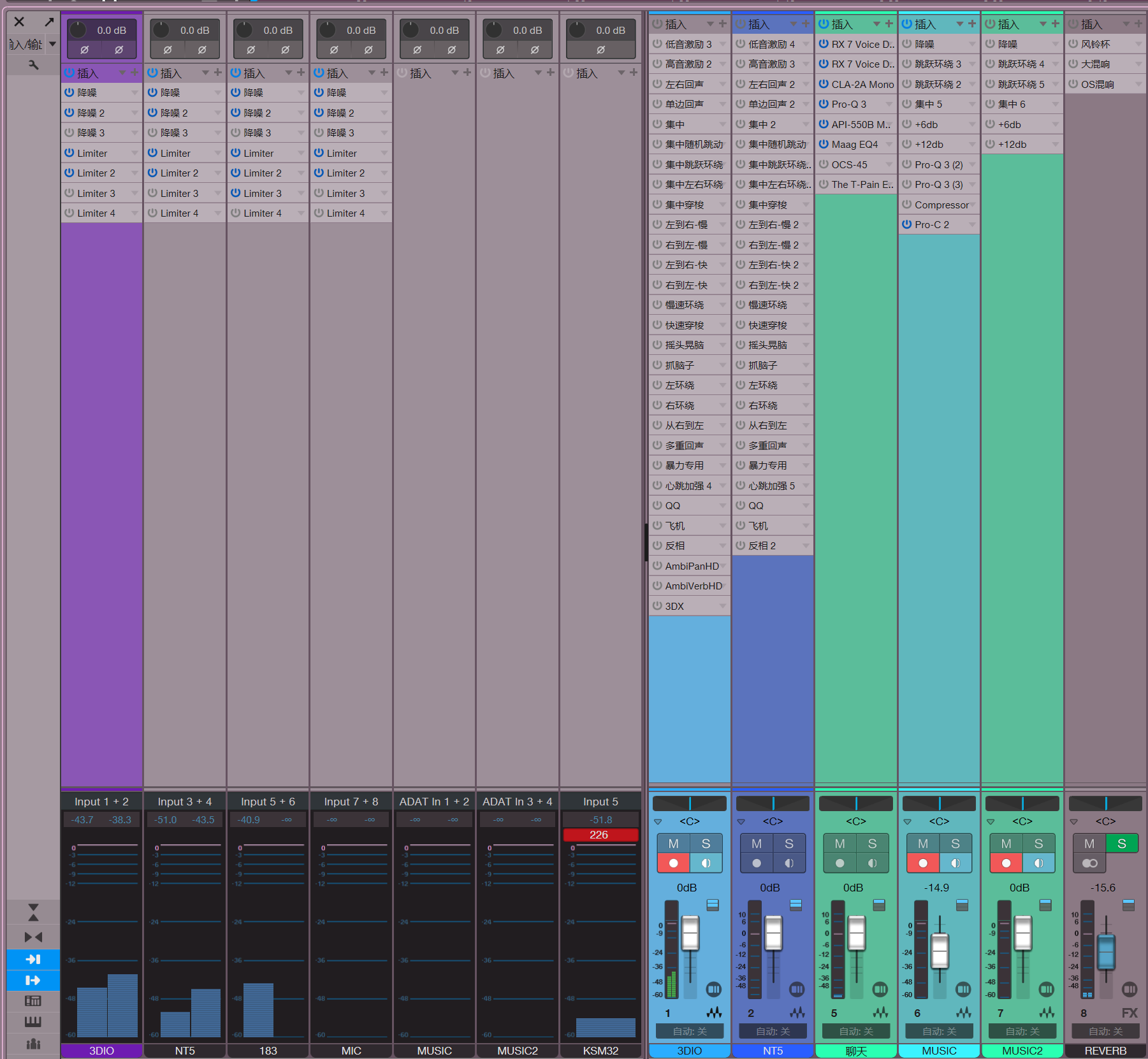Open automation mode 自动: 关 on channel 1
Screen dimensions: 1148x1059
pos(690,1031)
